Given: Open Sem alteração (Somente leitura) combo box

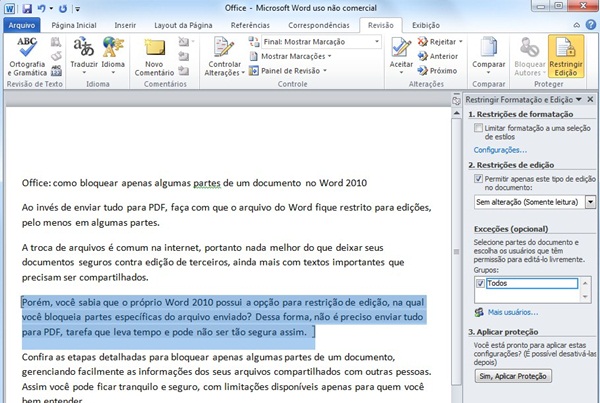Looking at the screenshot, I should point(535,202).
